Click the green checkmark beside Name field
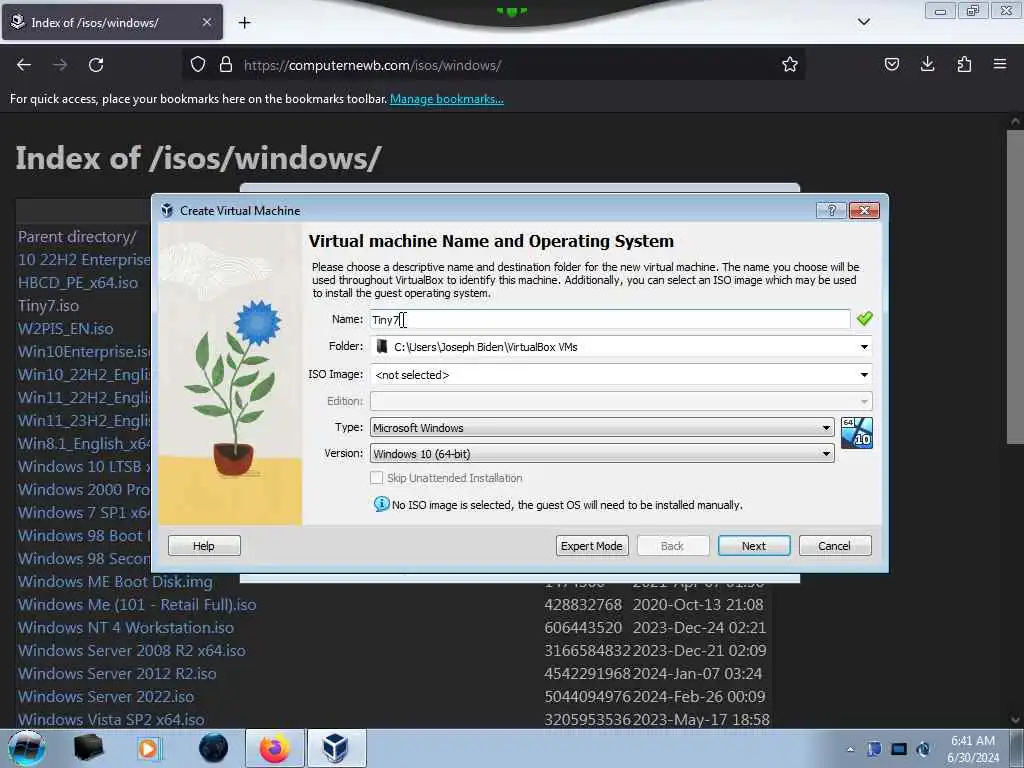1024x768 pixels. pos(865,319)
